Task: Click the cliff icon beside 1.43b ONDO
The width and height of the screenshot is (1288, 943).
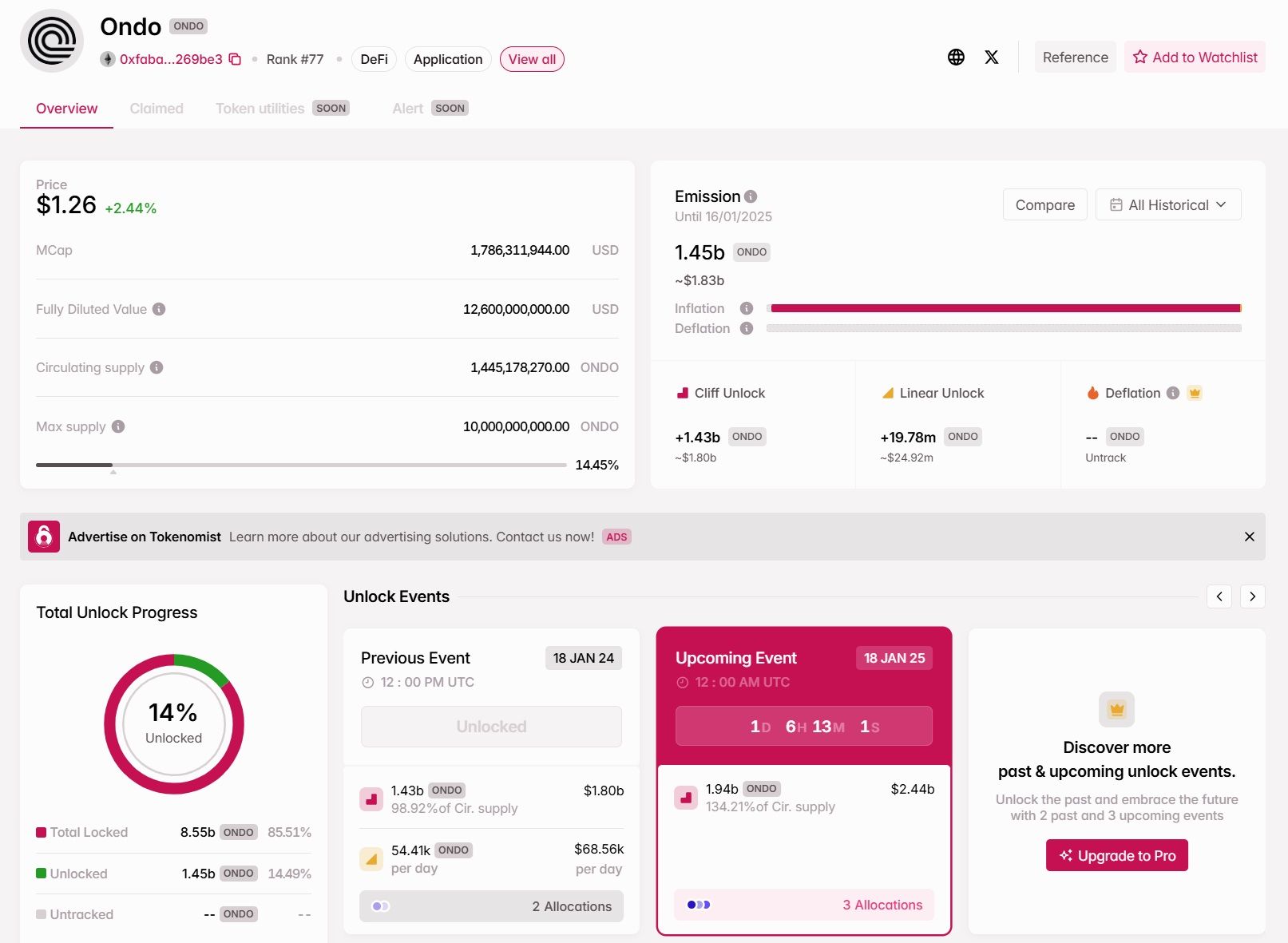Action: pos(371,798)
